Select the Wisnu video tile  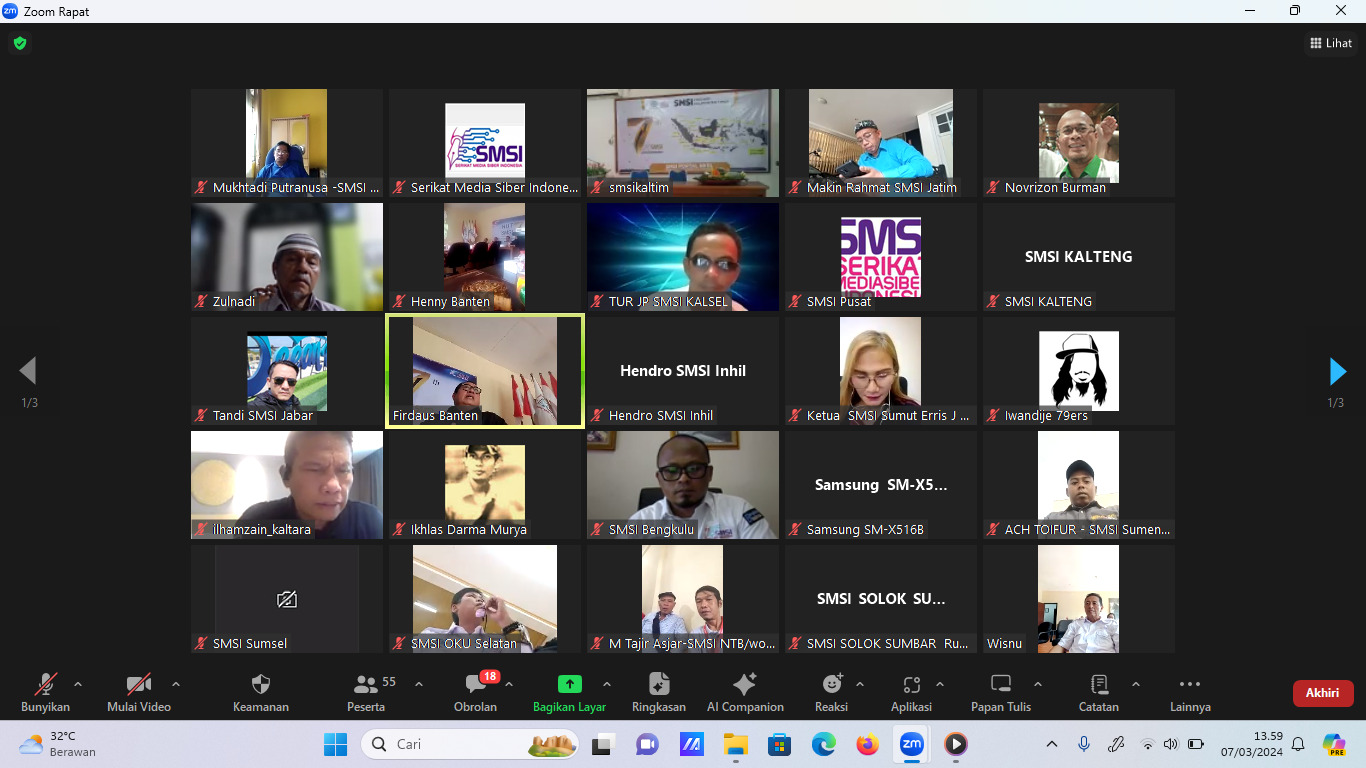click(x=1079, y=599)
